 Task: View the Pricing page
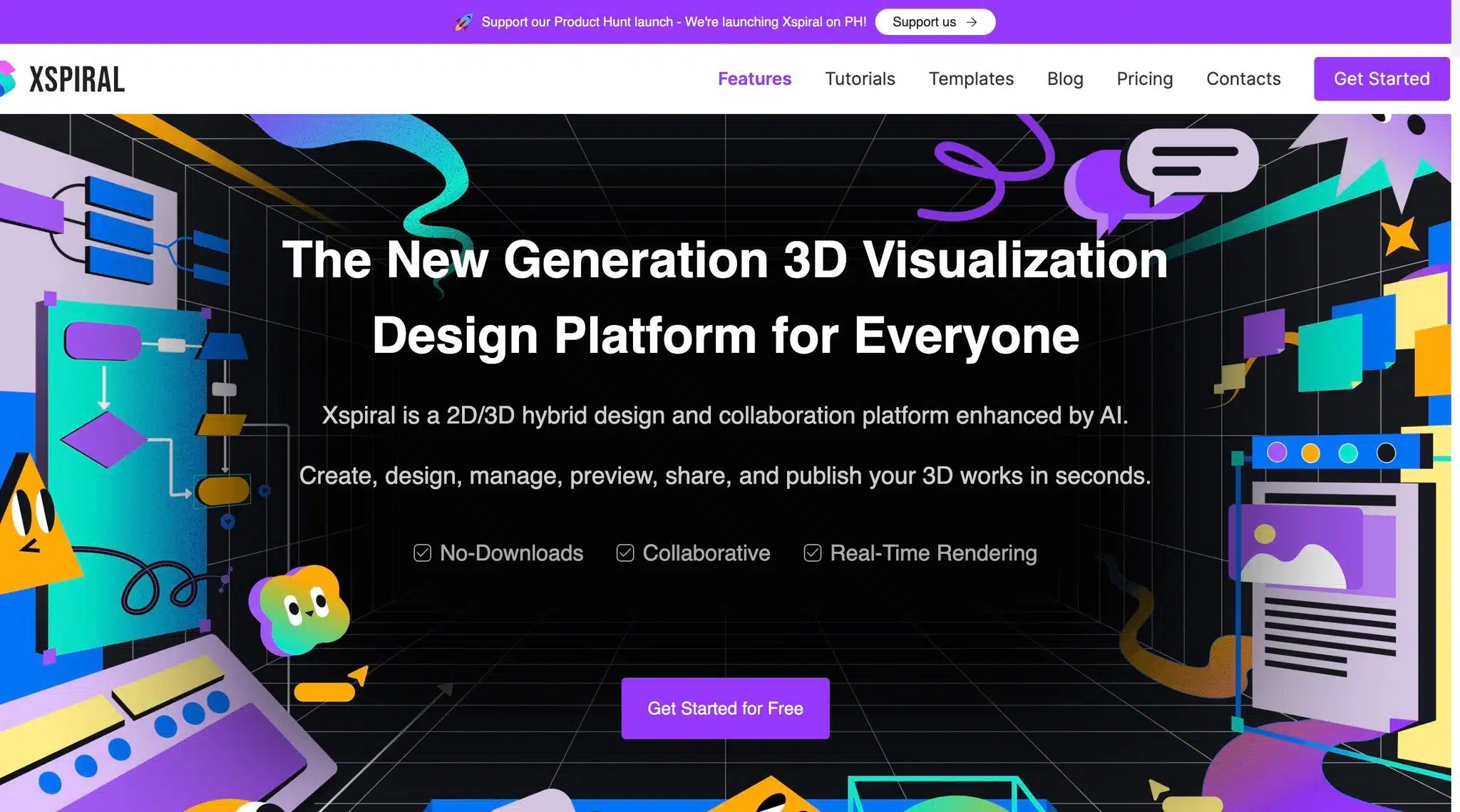click(1144, 78)
